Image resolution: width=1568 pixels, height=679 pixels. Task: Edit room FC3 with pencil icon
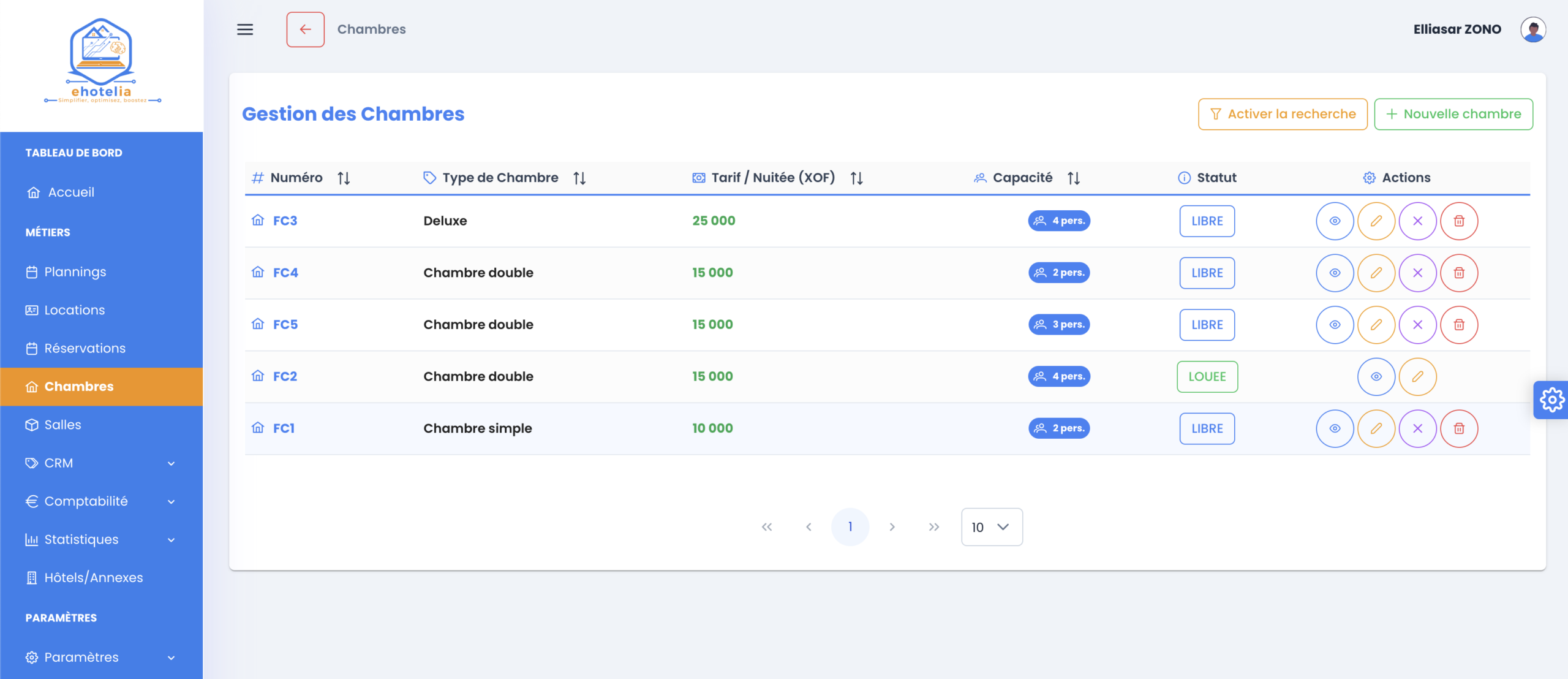pos(1376,221)
